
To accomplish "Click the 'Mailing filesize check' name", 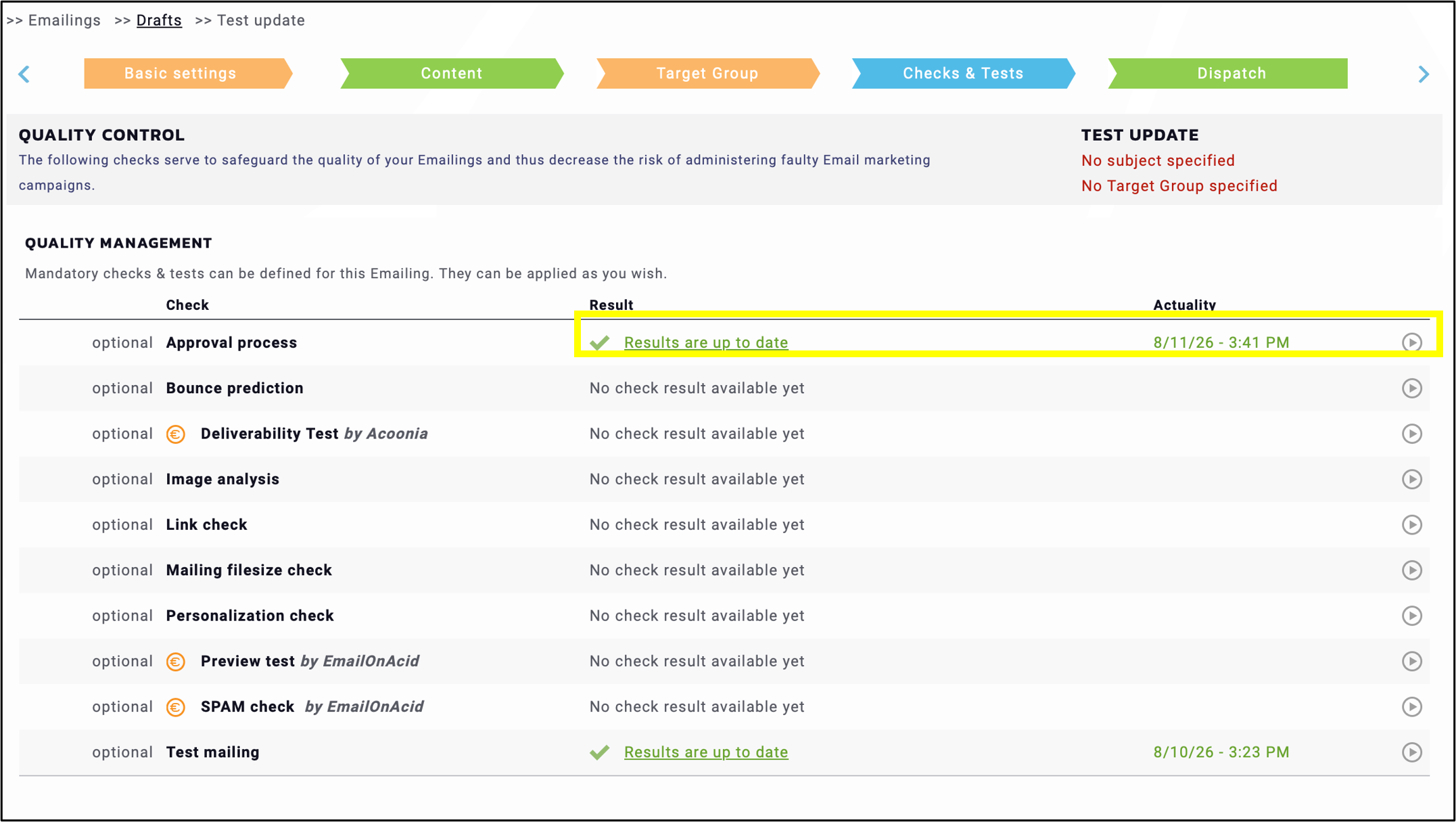I will tap(249, 570).
